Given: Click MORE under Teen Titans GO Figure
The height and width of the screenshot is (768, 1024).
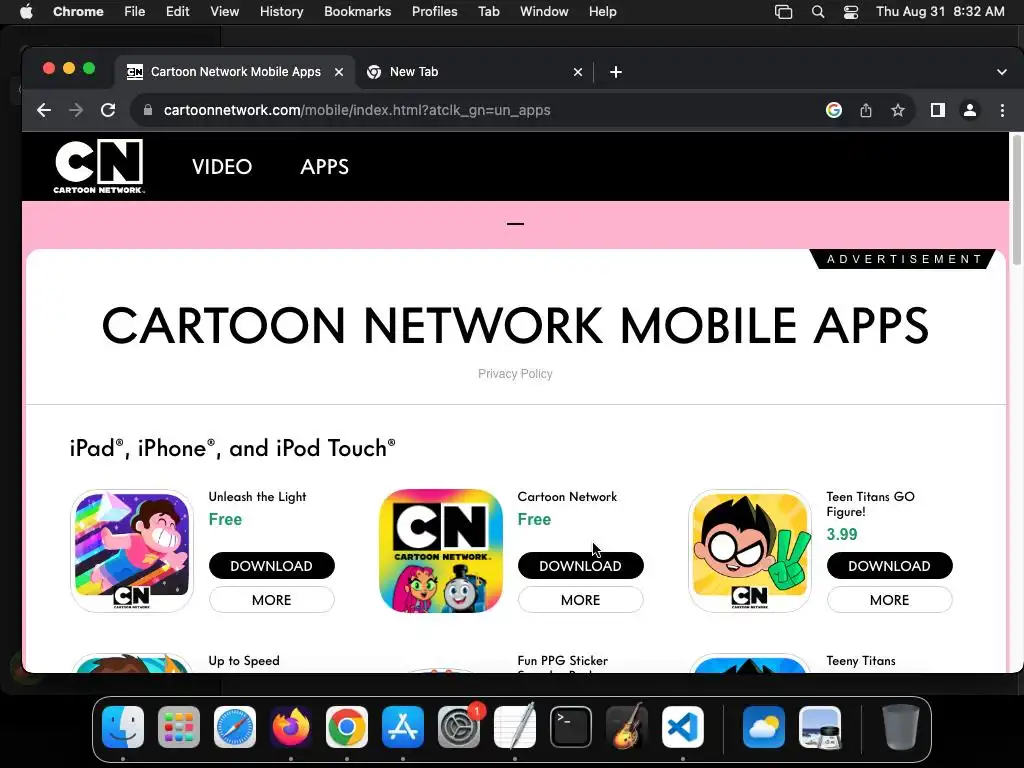Looking at the screenshot, I should coord(889,600).
